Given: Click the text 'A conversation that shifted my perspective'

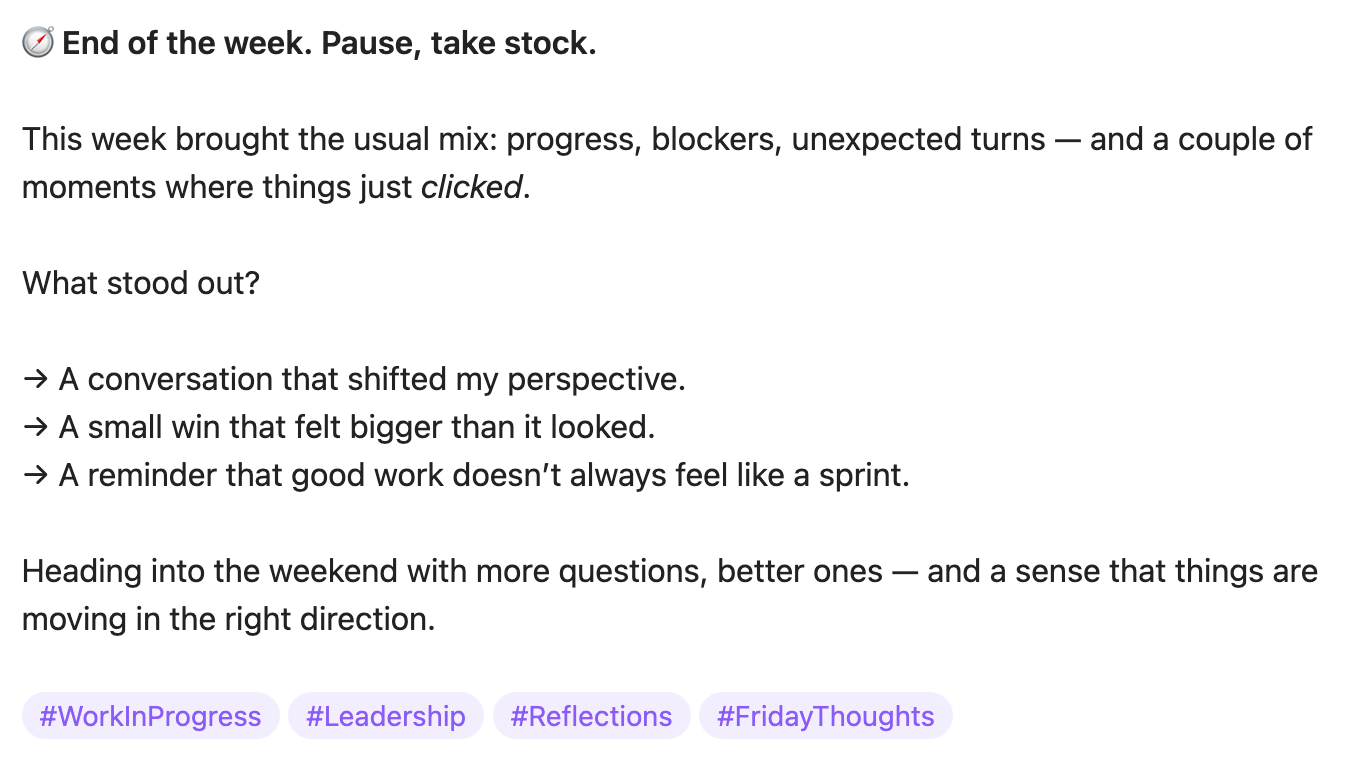Looking at the screenshot, I should point(369,380).
